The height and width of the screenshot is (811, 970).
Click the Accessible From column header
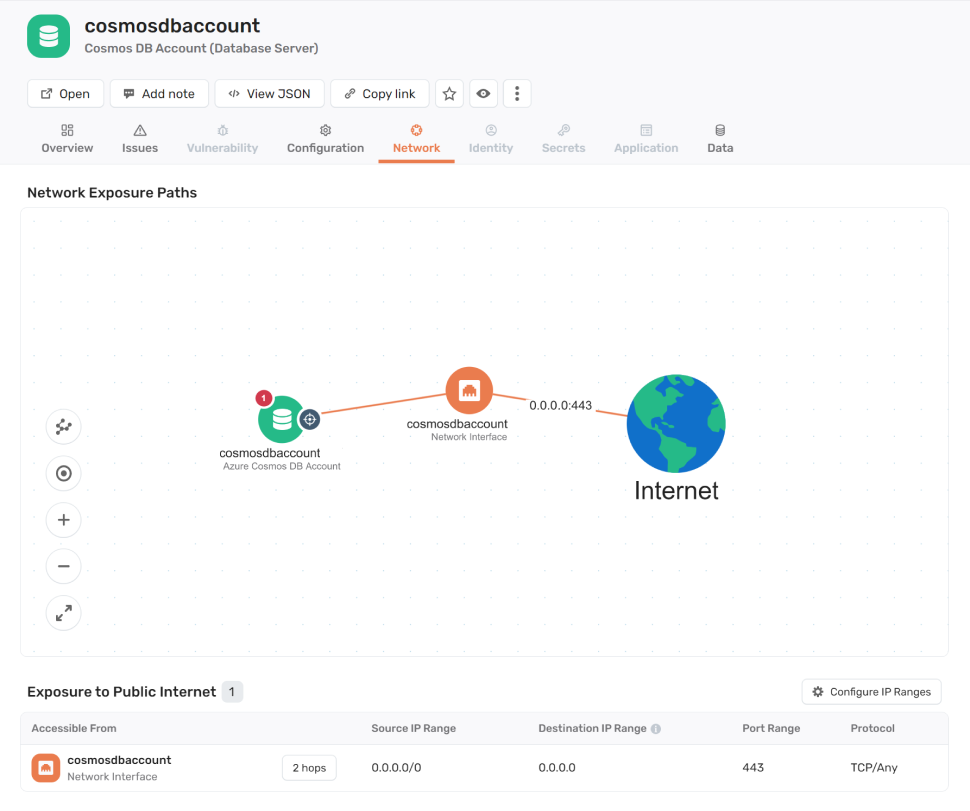[74, 728]
